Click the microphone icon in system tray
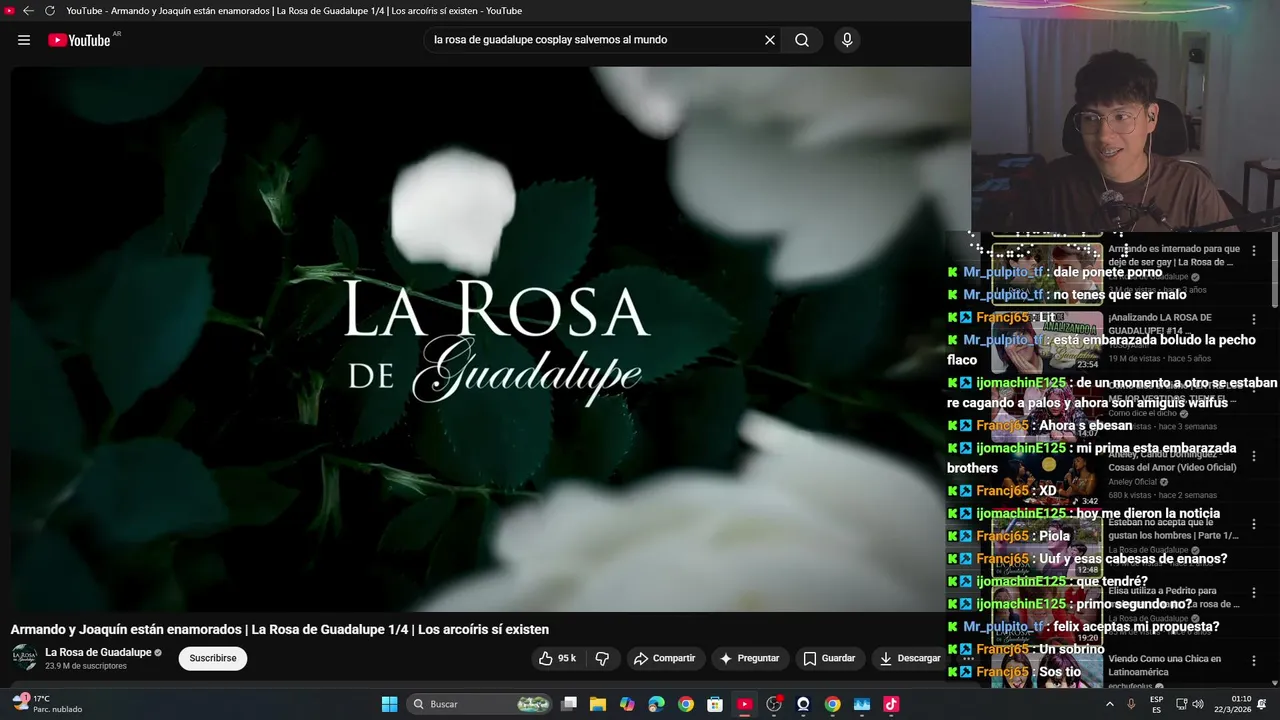The width and height of the screenshot is (1280, 720). coord(1131,704)
